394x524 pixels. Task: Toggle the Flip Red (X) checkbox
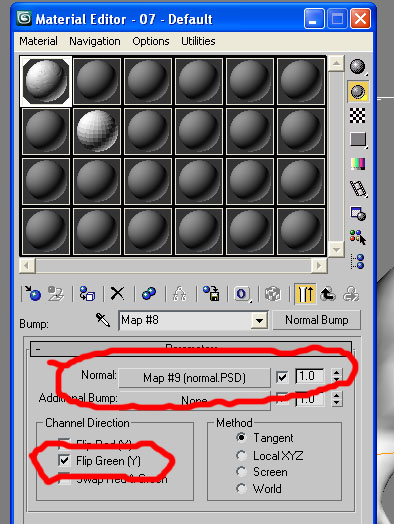(64, 444)
